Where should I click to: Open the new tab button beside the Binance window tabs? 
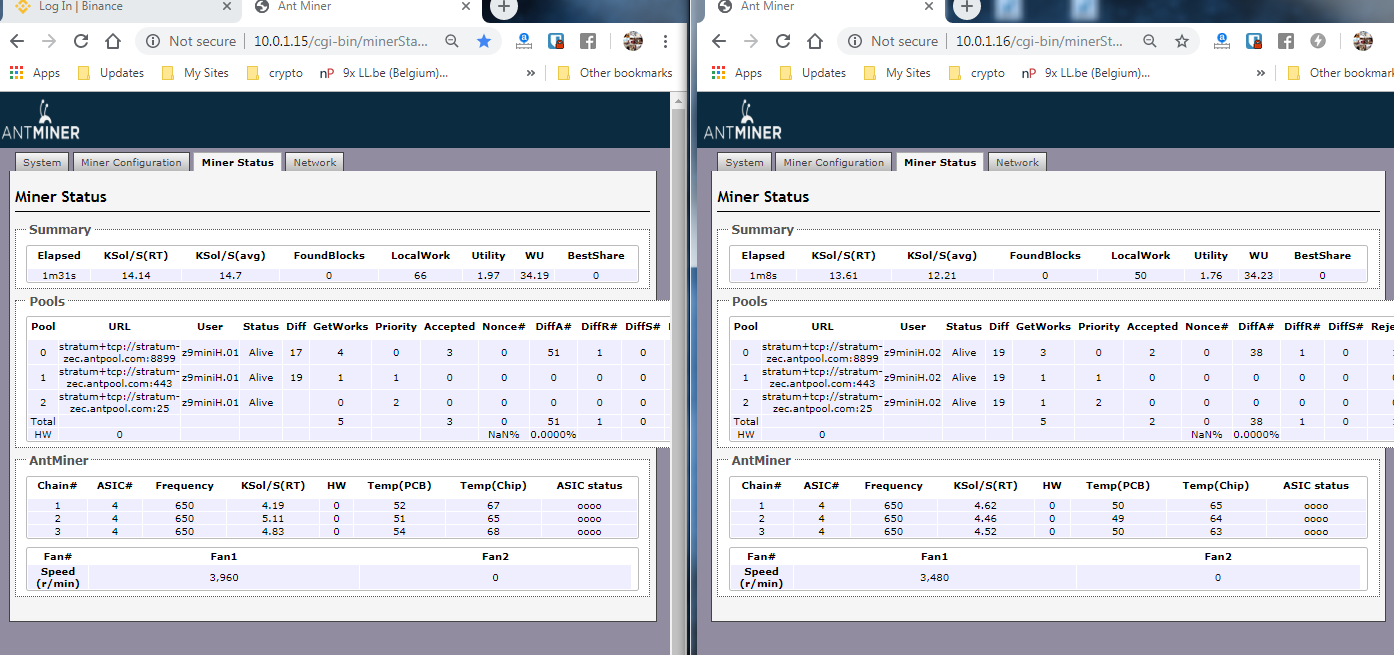(x=504, y=8)
